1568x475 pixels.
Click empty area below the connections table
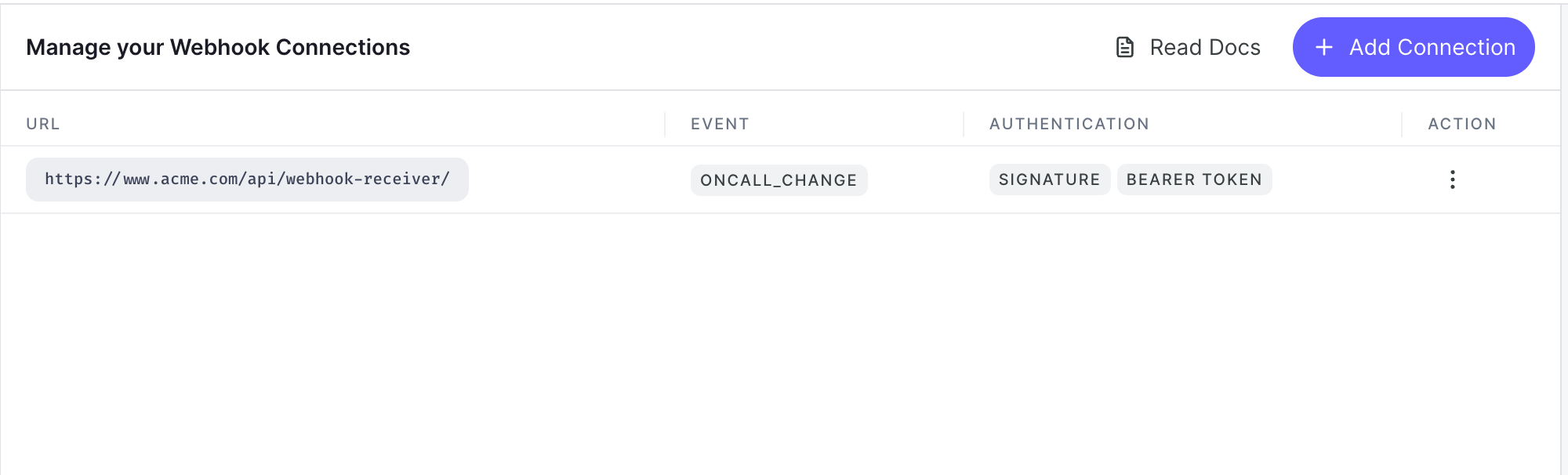coord(780,345)
